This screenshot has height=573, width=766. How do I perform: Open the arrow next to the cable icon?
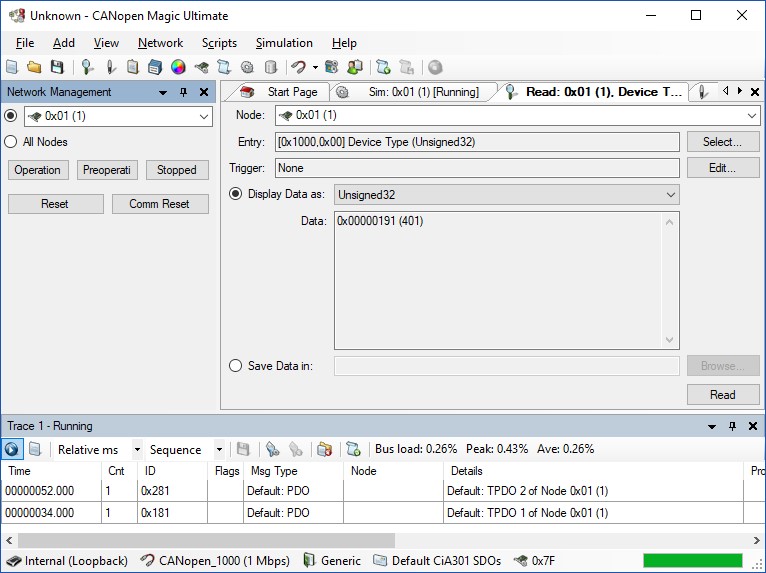[315, 67]
